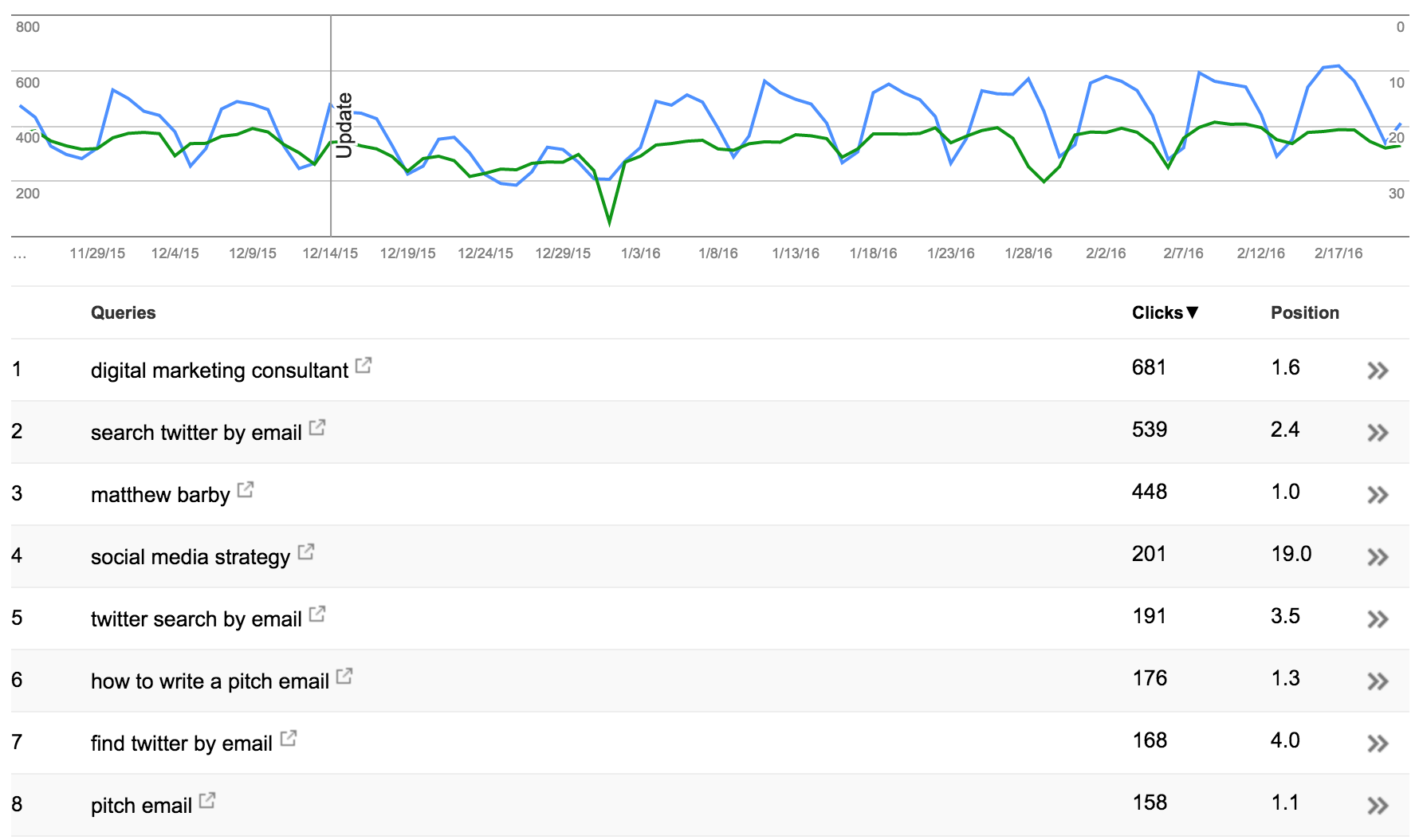Expand details arrows for how to write a pitch email row
This screenshot has width=1419, height=840.
pyautogui.click(x=1378, y=681)
